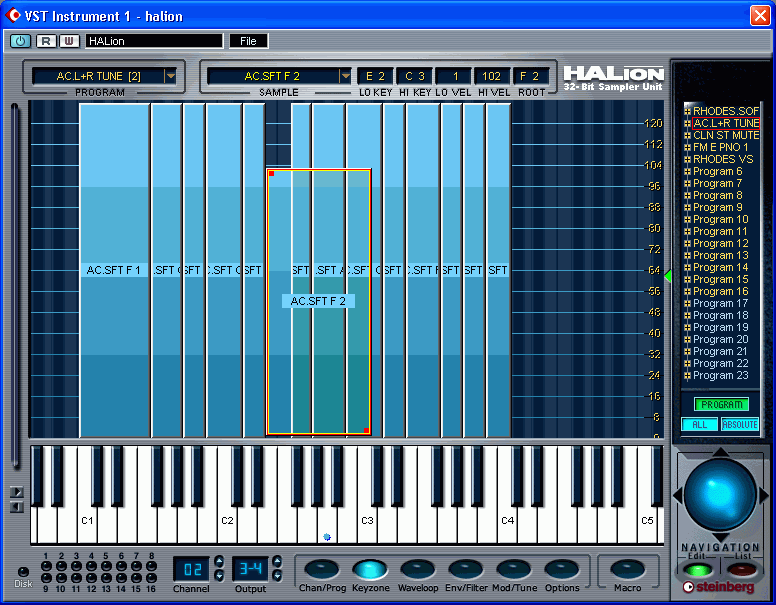Open the File menu
The width and height of the screenshot is (776, 605).
(x=248, y=41)
